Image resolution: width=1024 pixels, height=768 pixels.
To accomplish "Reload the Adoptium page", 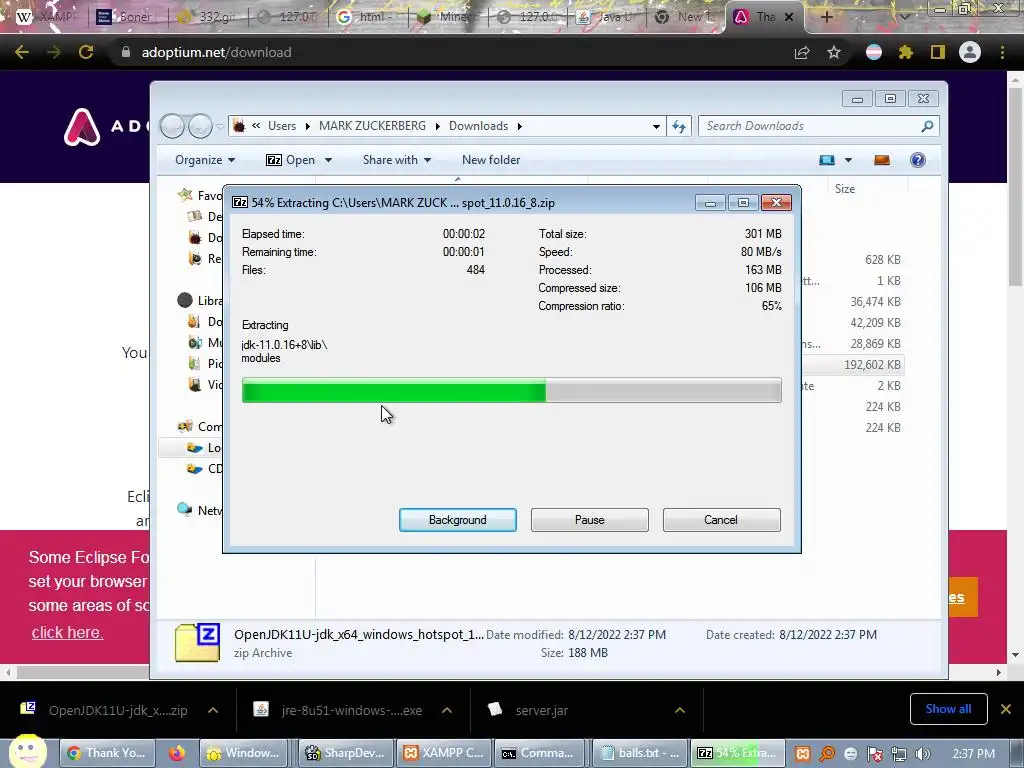I will coord(86,52).
